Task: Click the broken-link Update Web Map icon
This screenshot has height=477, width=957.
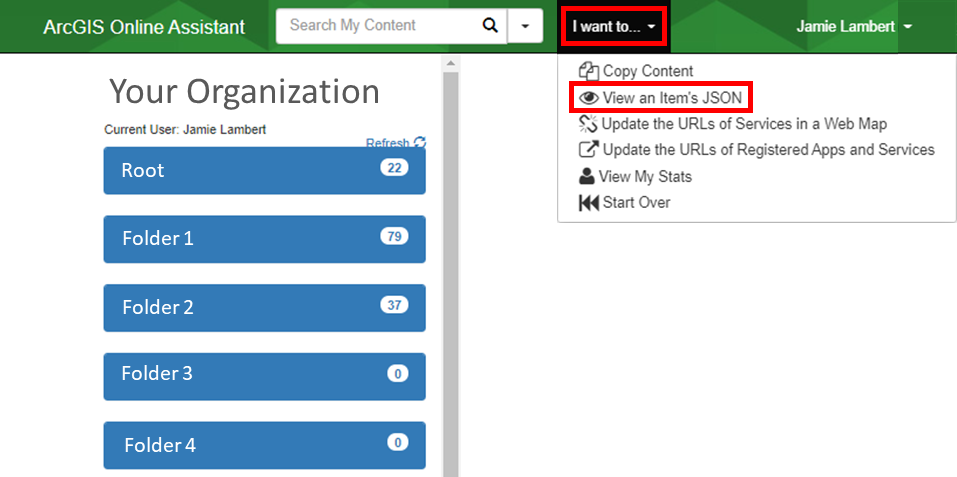Action: click(x=588, y=124)
